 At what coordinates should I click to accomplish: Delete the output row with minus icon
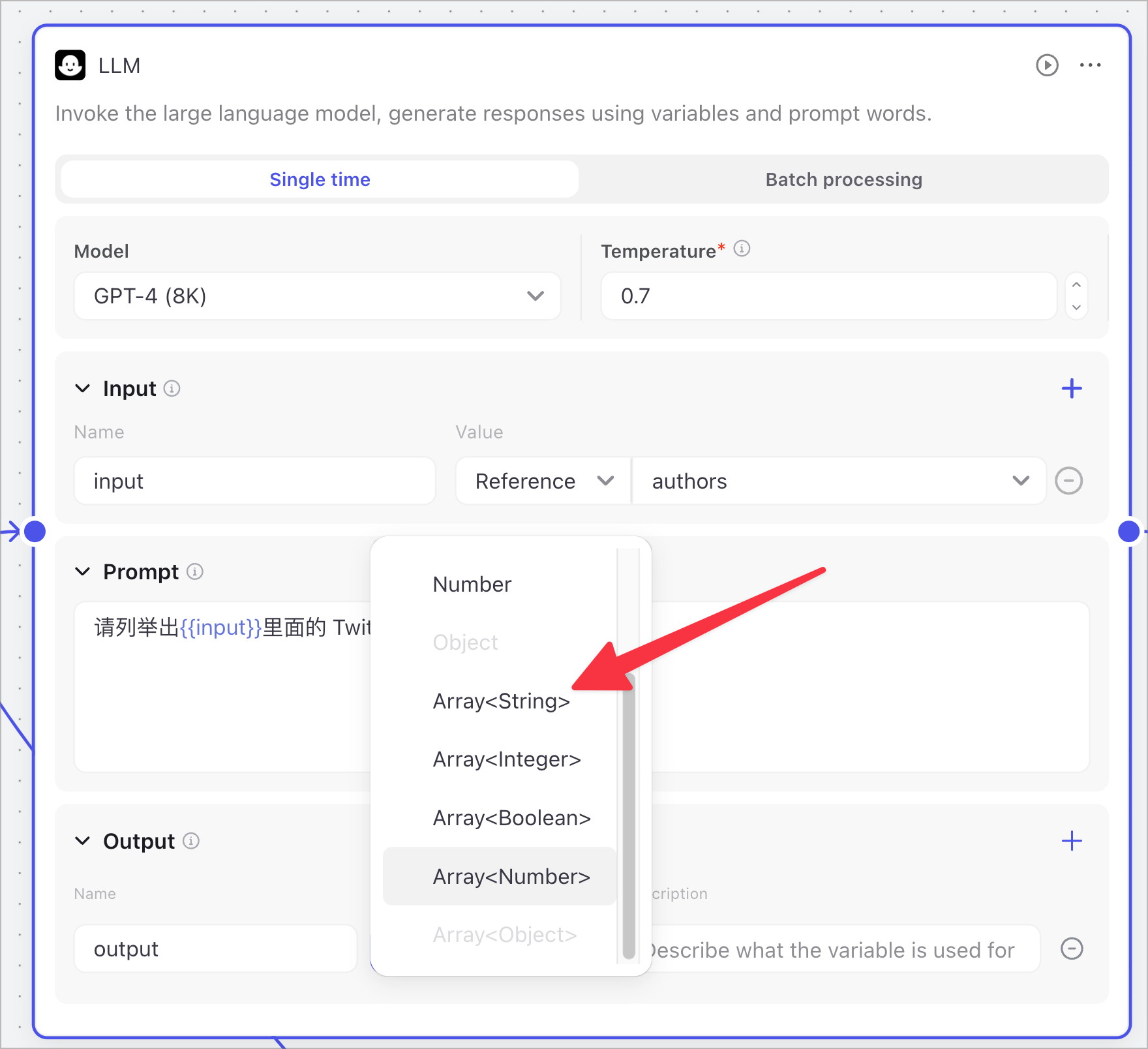(x=1071, y=949)
